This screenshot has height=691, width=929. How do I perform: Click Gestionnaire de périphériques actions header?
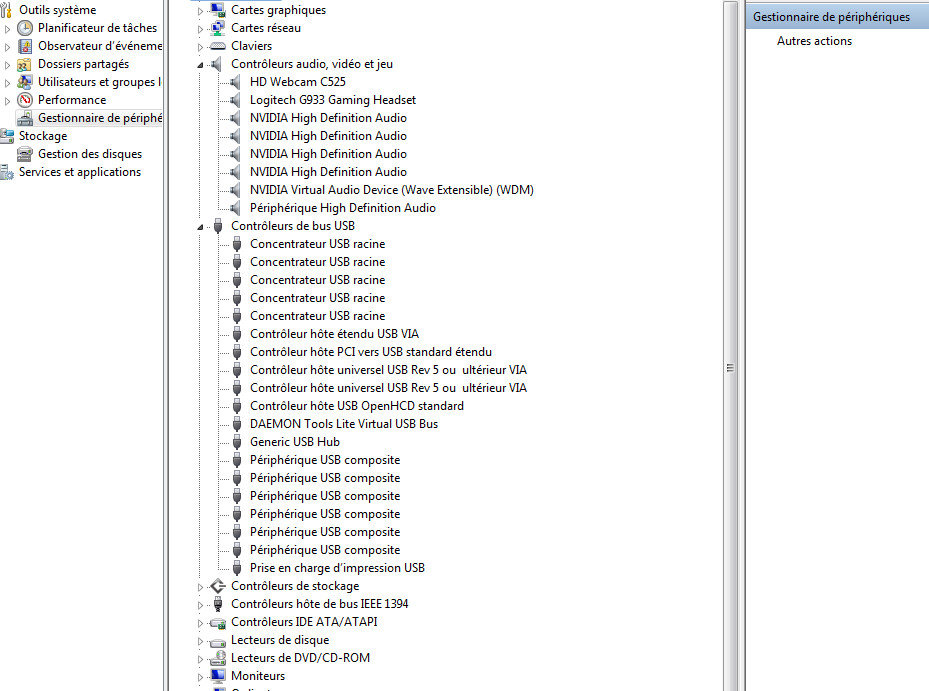[837, 17]
